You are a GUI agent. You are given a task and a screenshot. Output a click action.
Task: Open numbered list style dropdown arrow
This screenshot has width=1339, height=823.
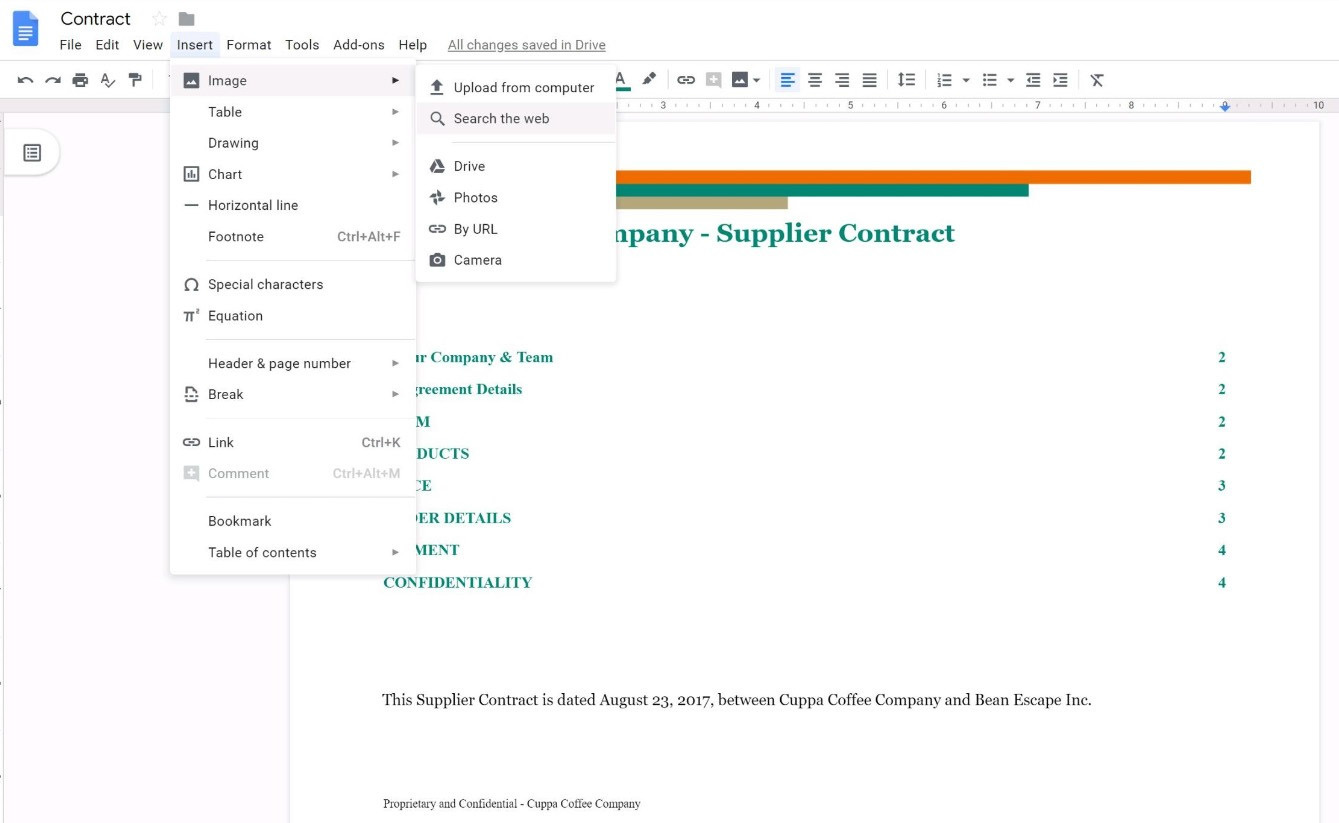(x=966, y=80)
